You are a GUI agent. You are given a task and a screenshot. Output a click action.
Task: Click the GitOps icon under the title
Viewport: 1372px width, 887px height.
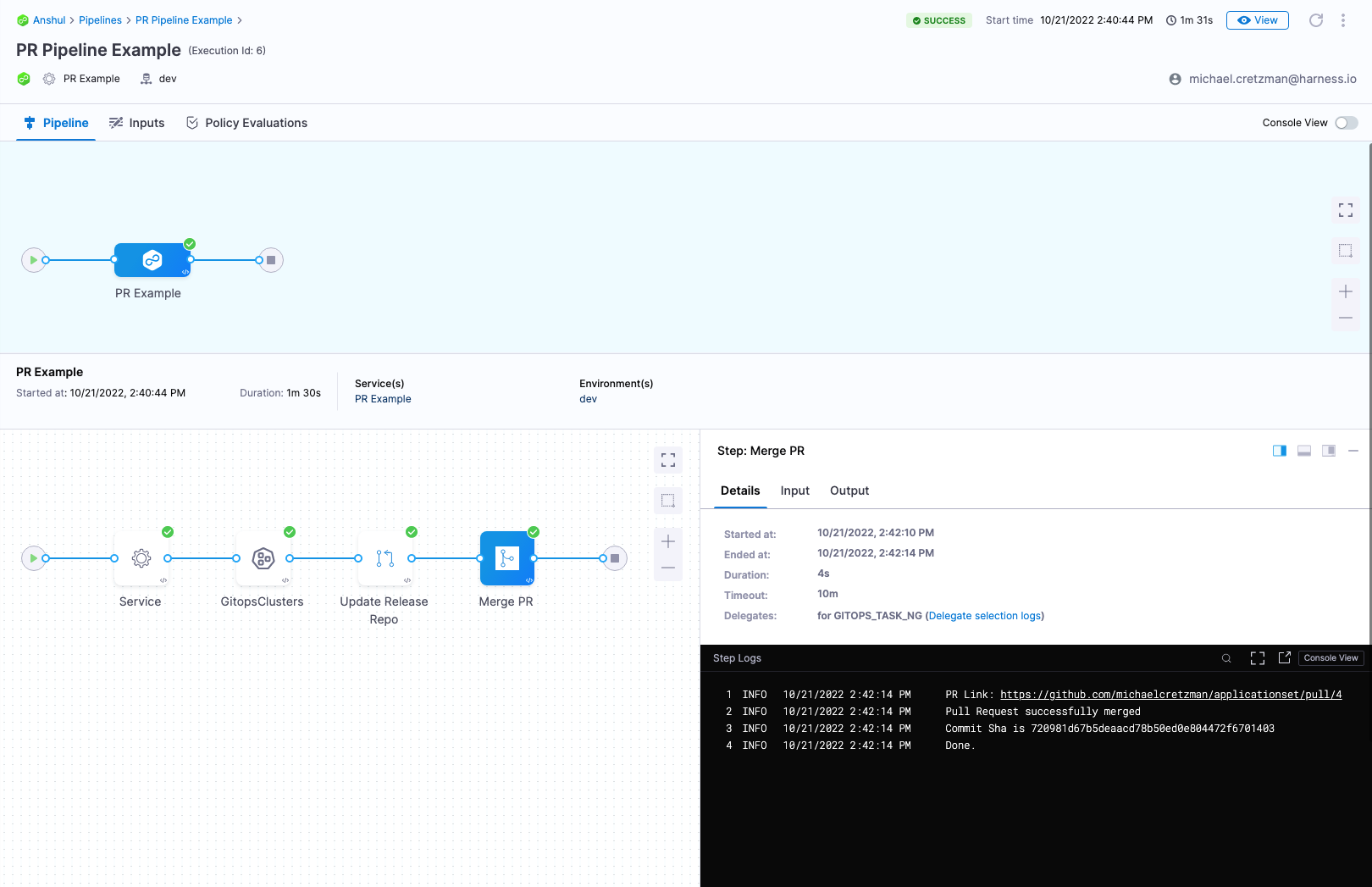(24, 79)
